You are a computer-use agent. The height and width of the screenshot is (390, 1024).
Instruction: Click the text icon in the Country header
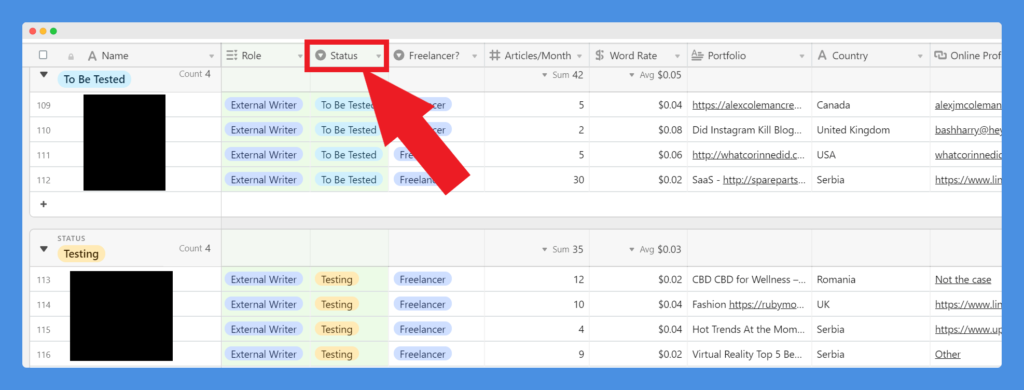pyautogui.click(x=822, y=56)
